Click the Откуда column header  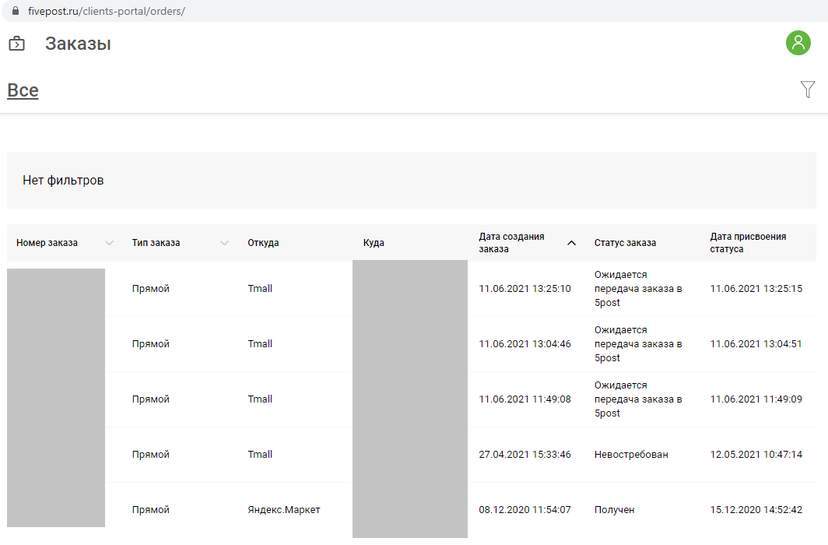tap(263, 243)
